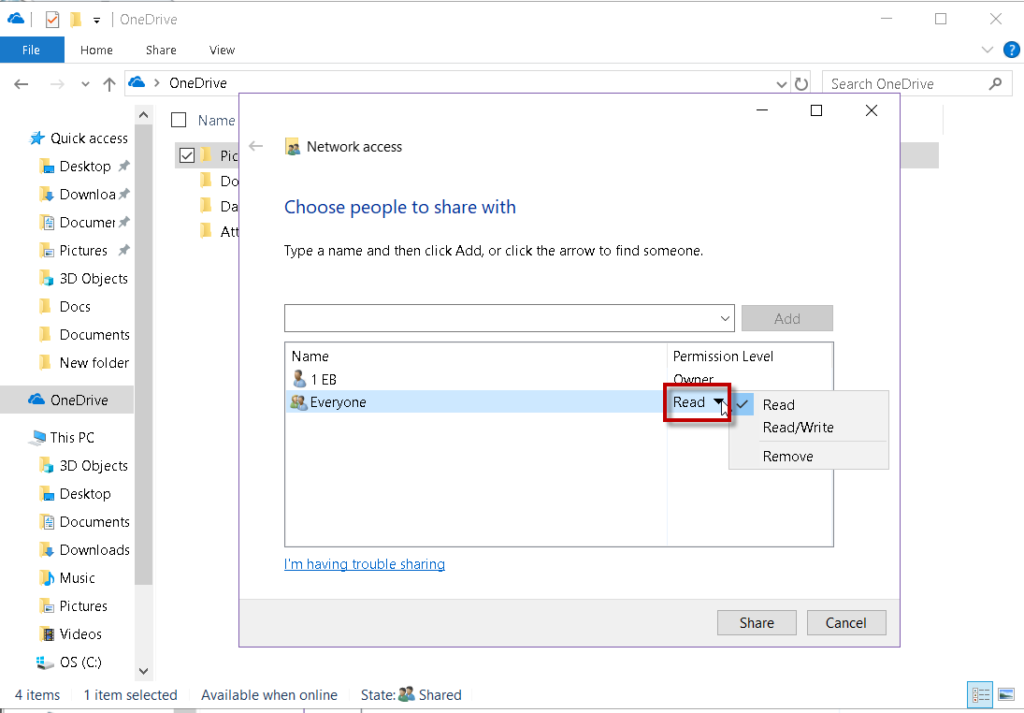Go forward in File Explorer navigation

click(57, 84)
